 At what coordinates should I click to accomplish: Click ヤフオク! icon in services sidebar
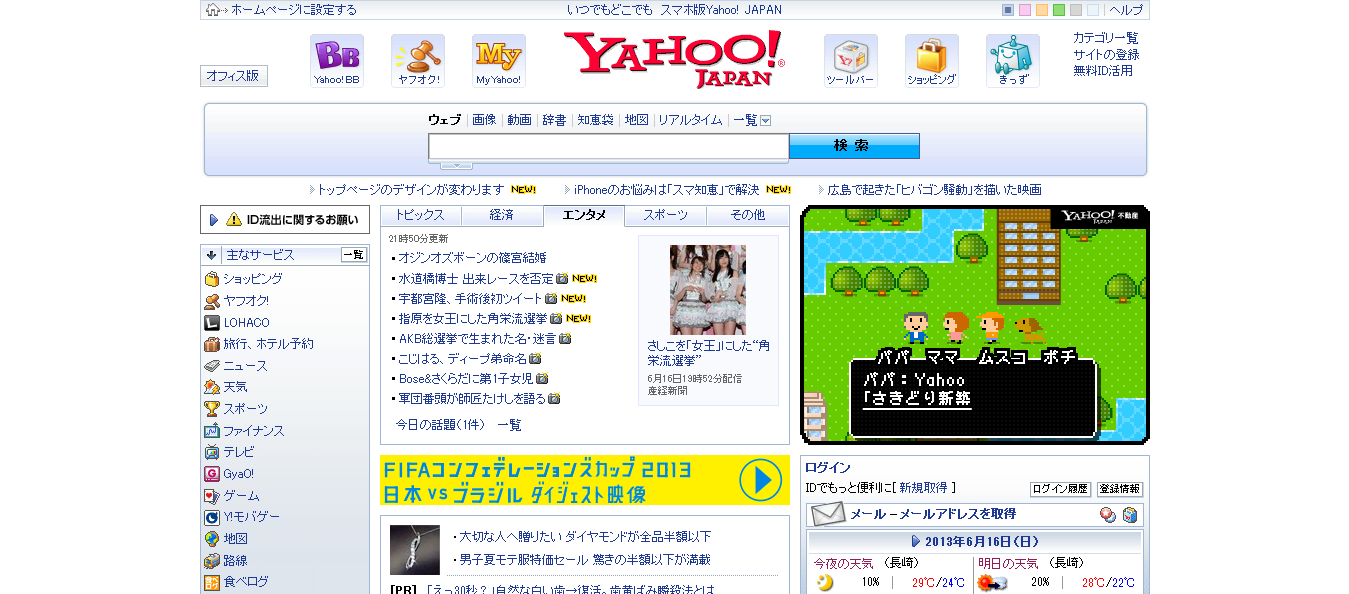212,301
